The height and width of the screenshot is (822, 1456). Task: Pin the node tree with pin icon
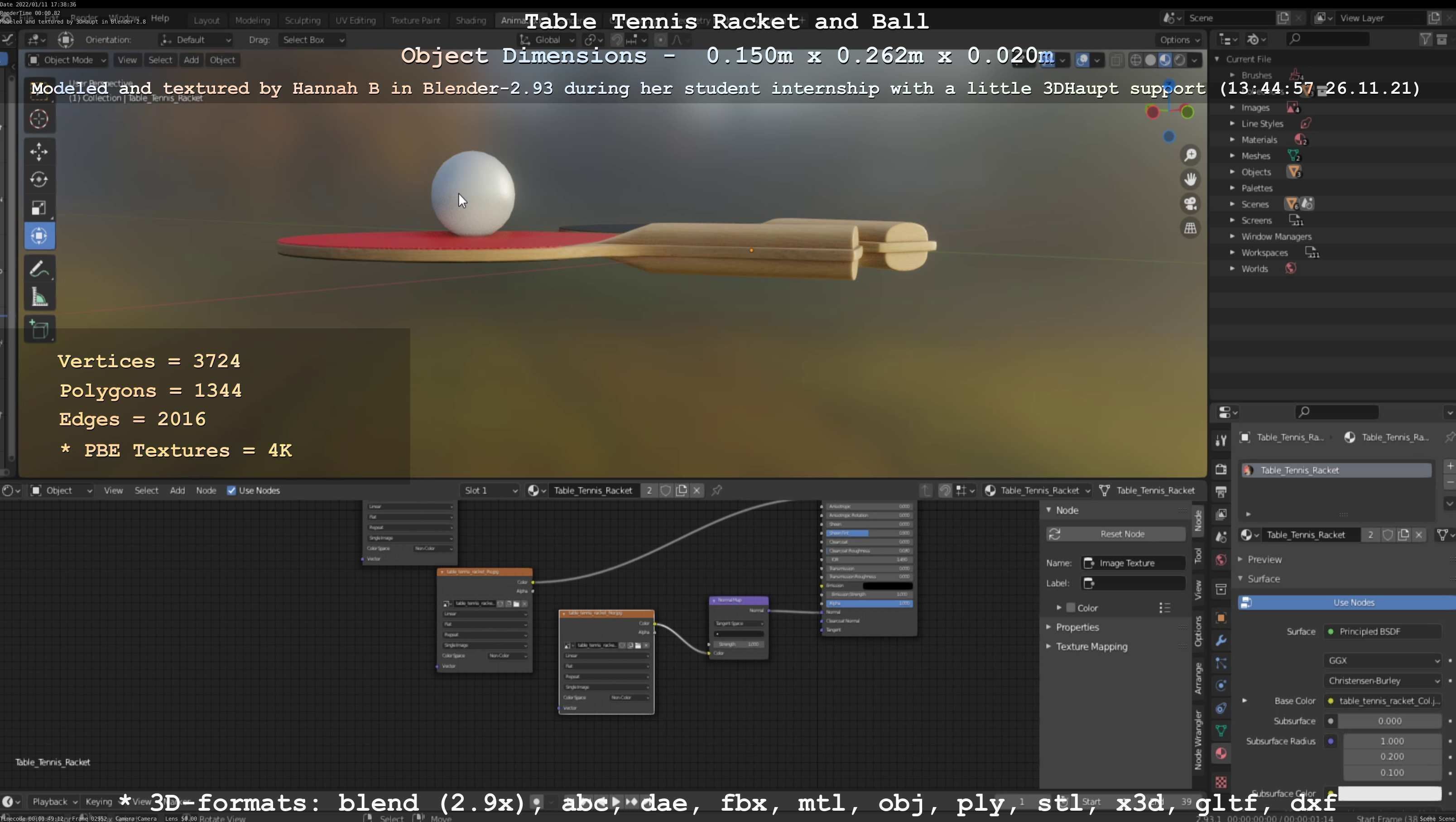click(x=717, y=490)
